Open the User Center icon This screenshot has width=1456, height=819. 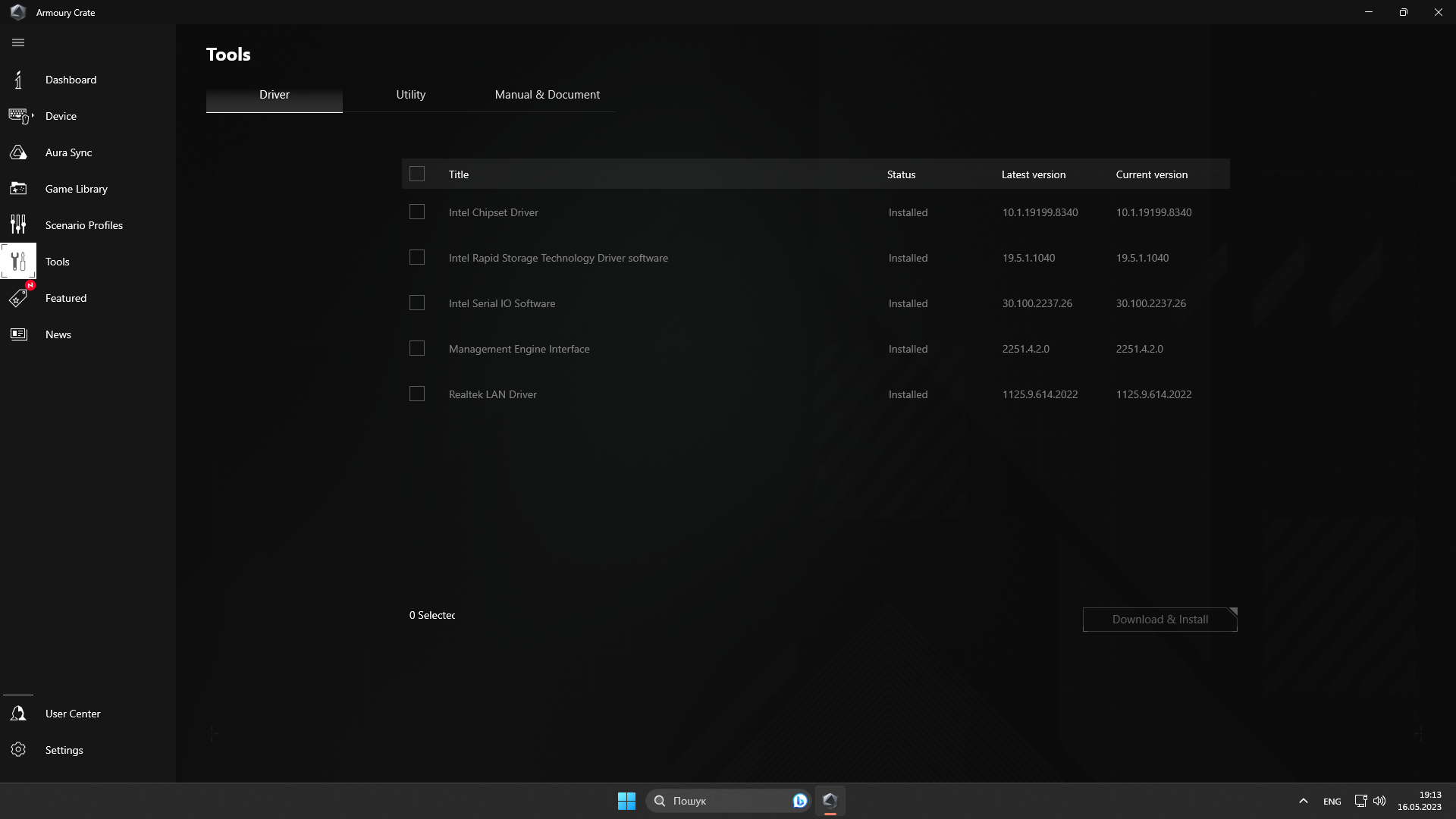click(18, 714)
